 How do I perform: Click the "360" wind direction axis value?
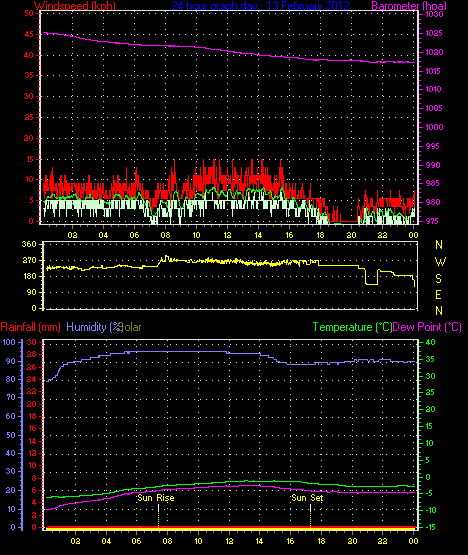[x=29, y=244]
